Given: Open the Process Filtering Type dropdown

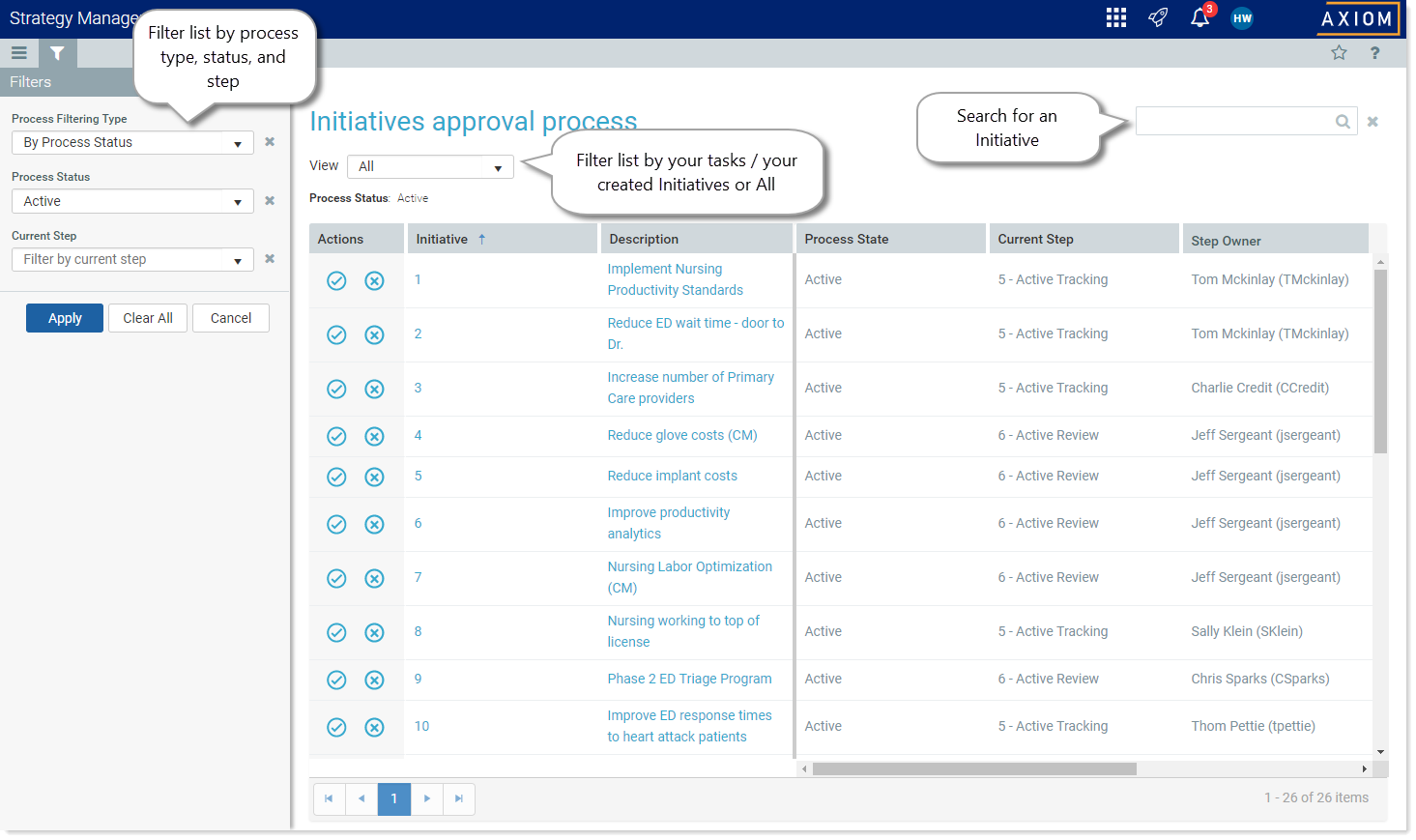Looking at the screenshot, I should tap(236, 142).
